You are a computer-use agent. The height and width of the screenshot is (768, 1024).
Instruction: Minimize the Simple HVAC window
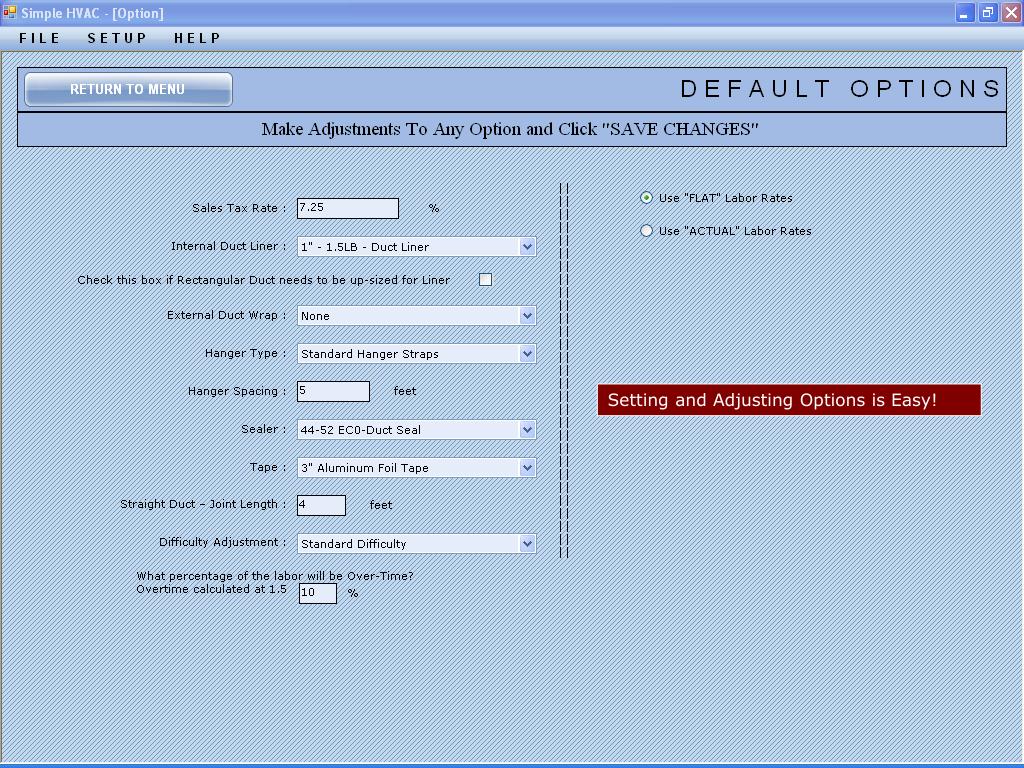pyautogui.click(x=965, y=12)
